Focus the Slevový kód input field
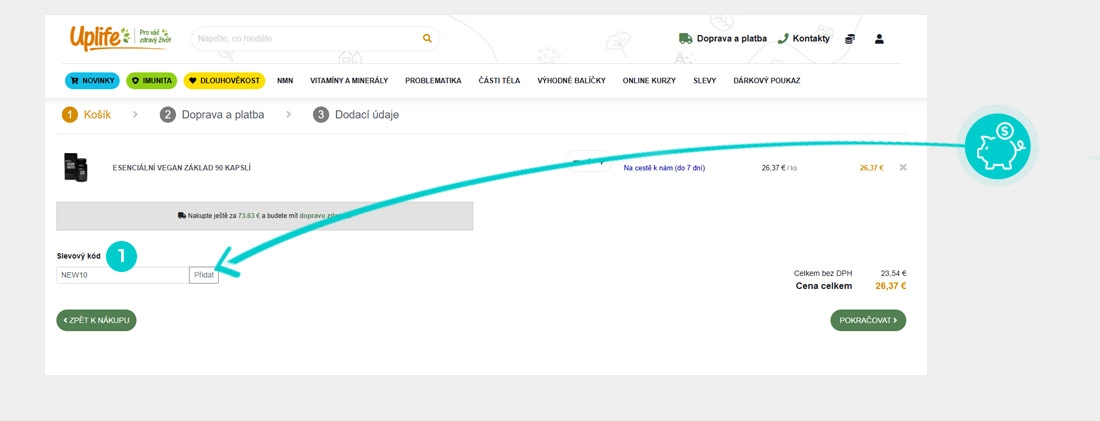Viewport: 1100px width, 421px height. 122,275
